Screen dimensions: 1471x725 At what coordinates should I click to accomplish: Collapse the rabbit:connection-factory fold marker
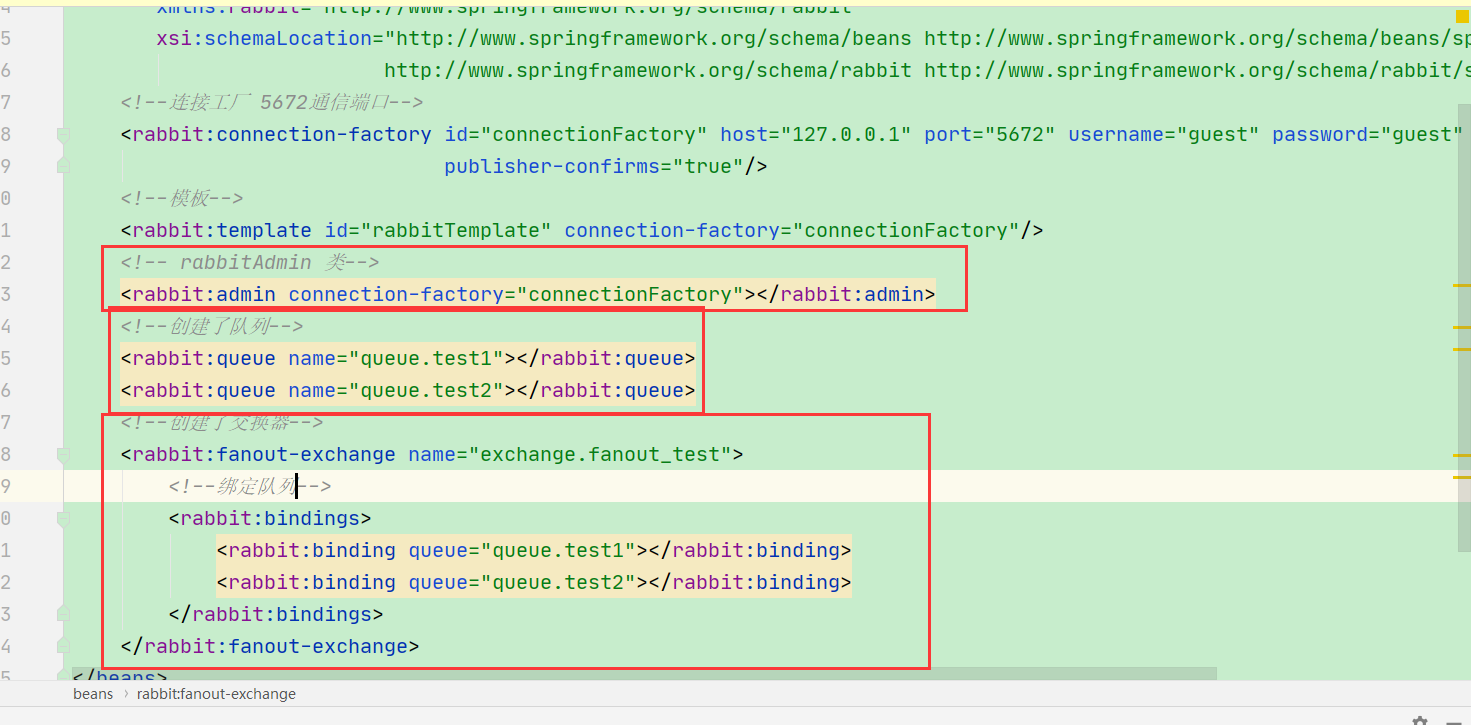tap(64, 134)
